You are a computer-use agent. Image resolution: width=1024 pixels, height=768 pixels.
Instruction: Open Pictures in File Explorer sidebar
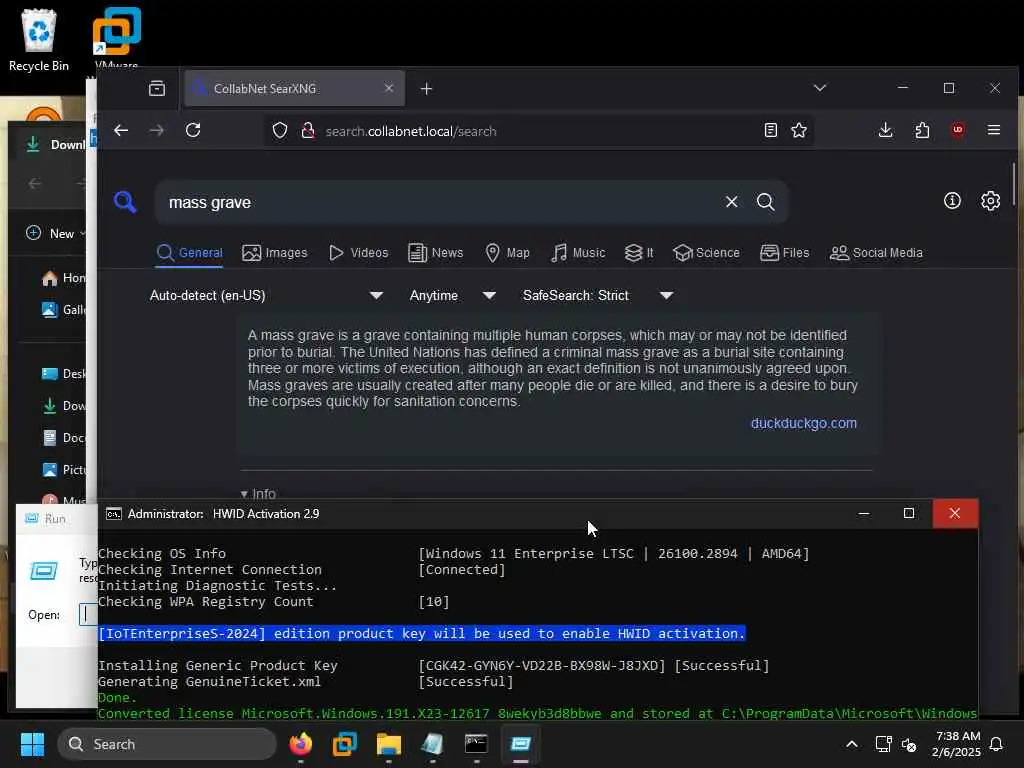(63, 470)
